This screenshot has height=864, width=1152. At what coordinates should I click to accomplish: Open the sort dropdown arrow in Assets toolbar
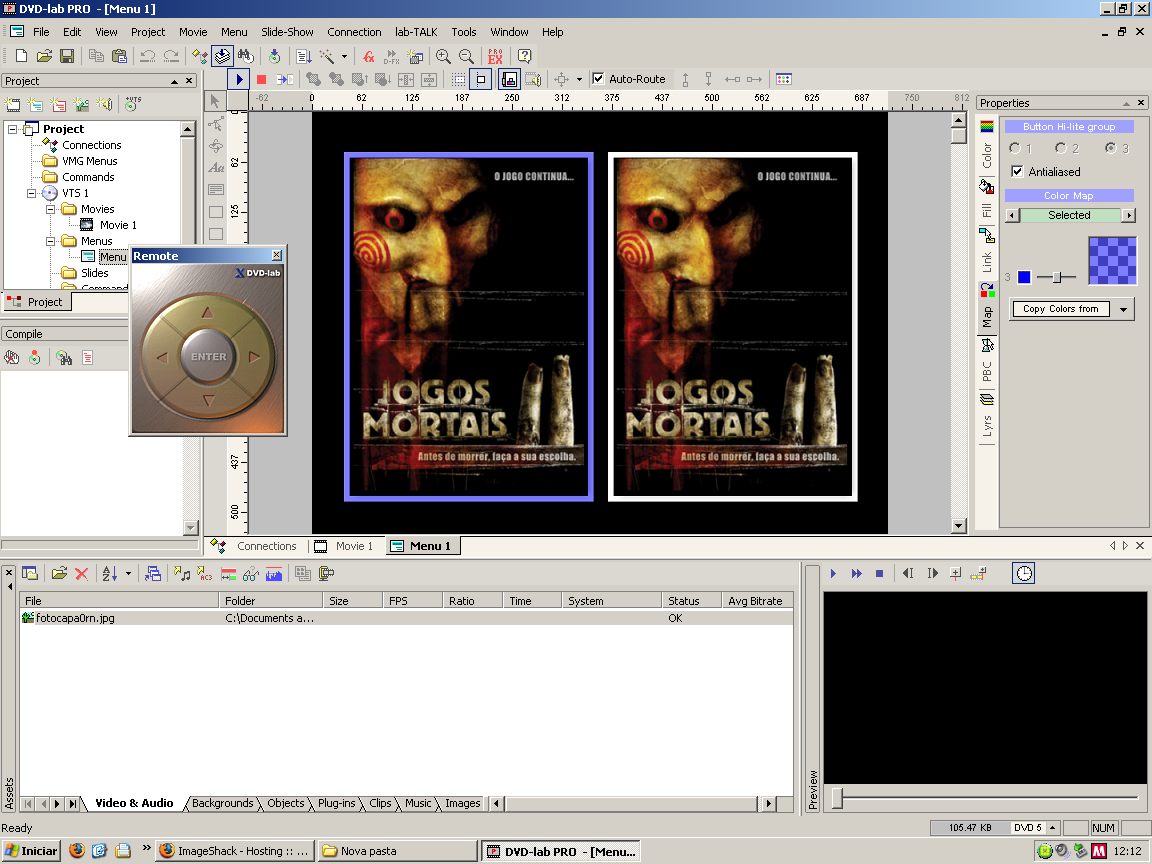point(128,574)
